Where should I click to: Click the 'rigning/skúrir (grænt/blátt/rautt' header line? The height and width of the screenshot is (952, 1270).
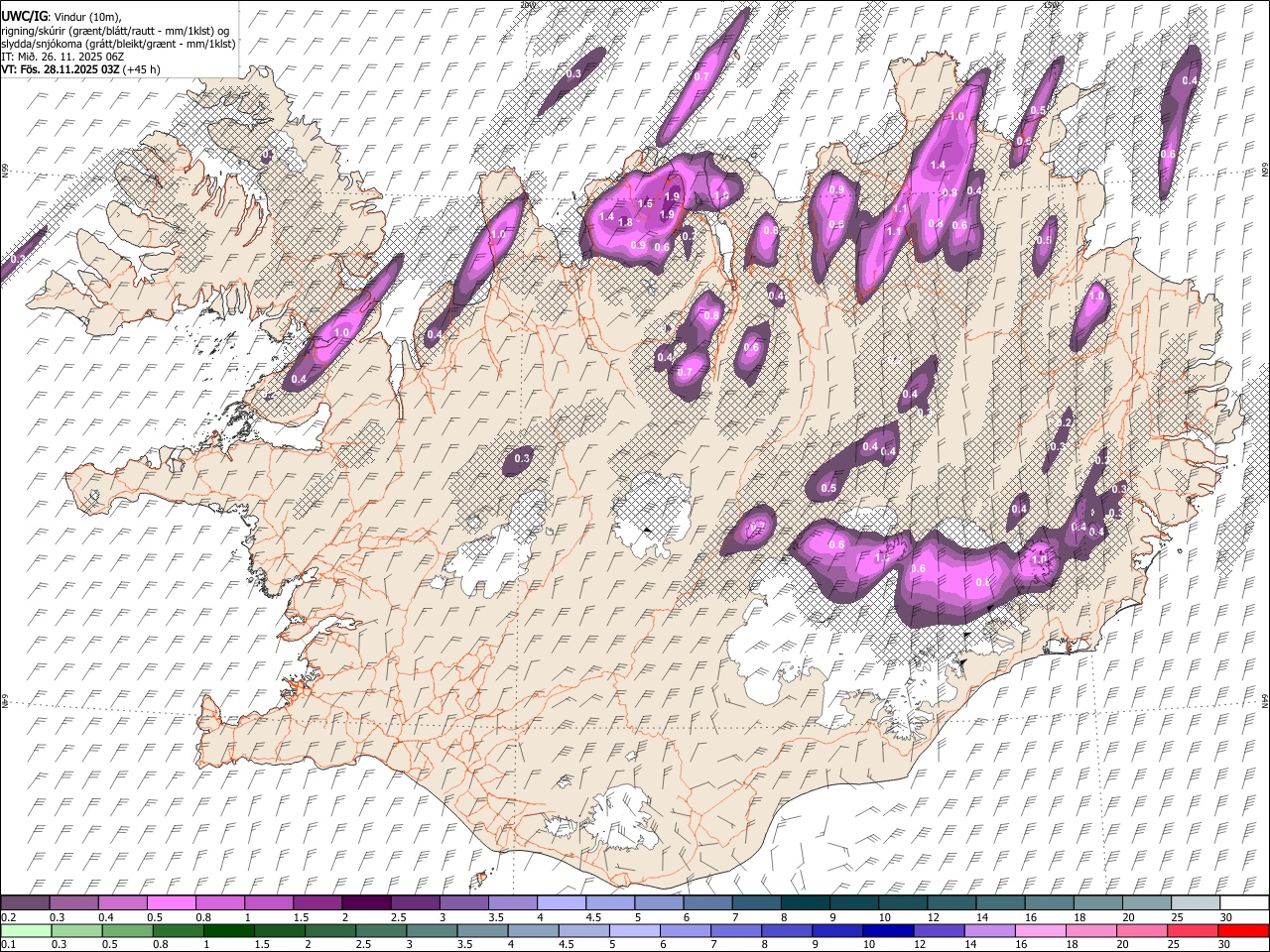[x=115, y=30]
